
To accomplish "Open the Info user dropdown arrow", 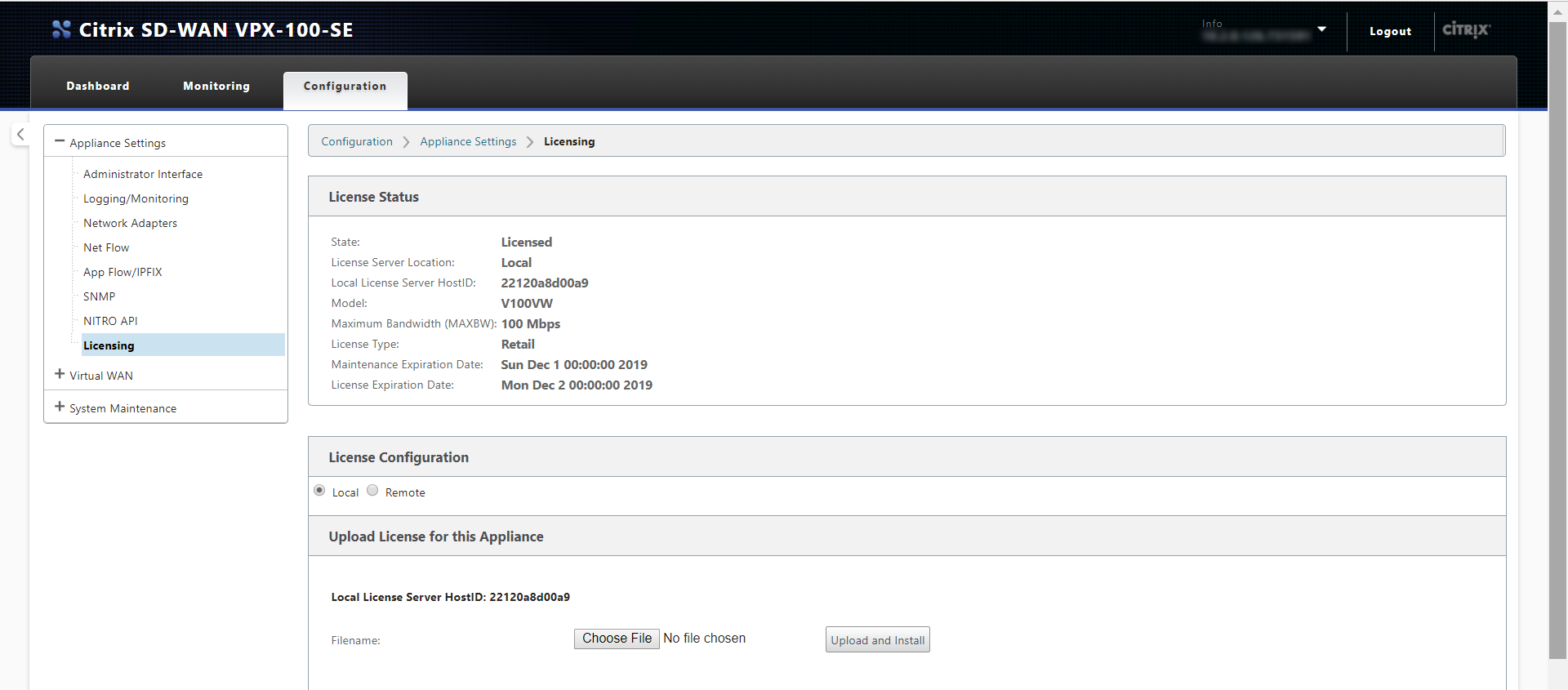I will (1321, 29).
